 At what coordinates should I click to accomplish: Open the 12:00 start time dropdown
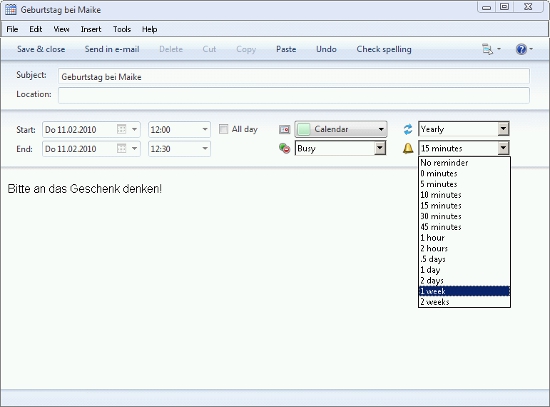pyautogui.click(x=205, y=129)
